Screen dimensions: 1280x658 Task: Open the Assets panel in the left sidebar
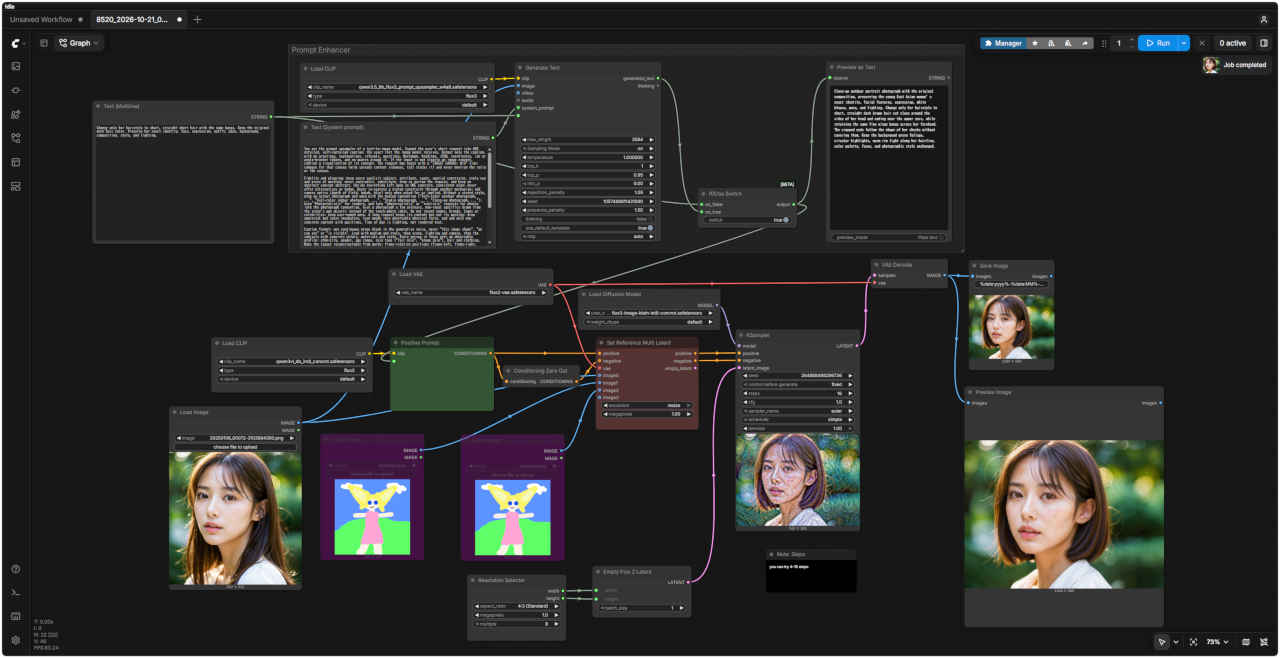[16, 66]
